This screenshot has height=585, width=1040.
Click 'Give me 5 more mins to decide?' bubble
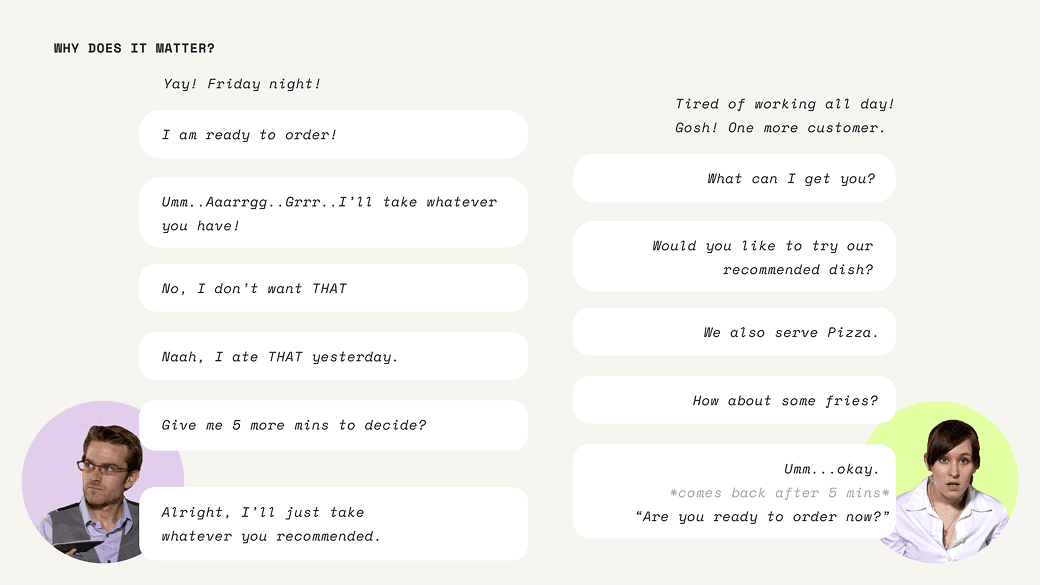click(334, 425)
